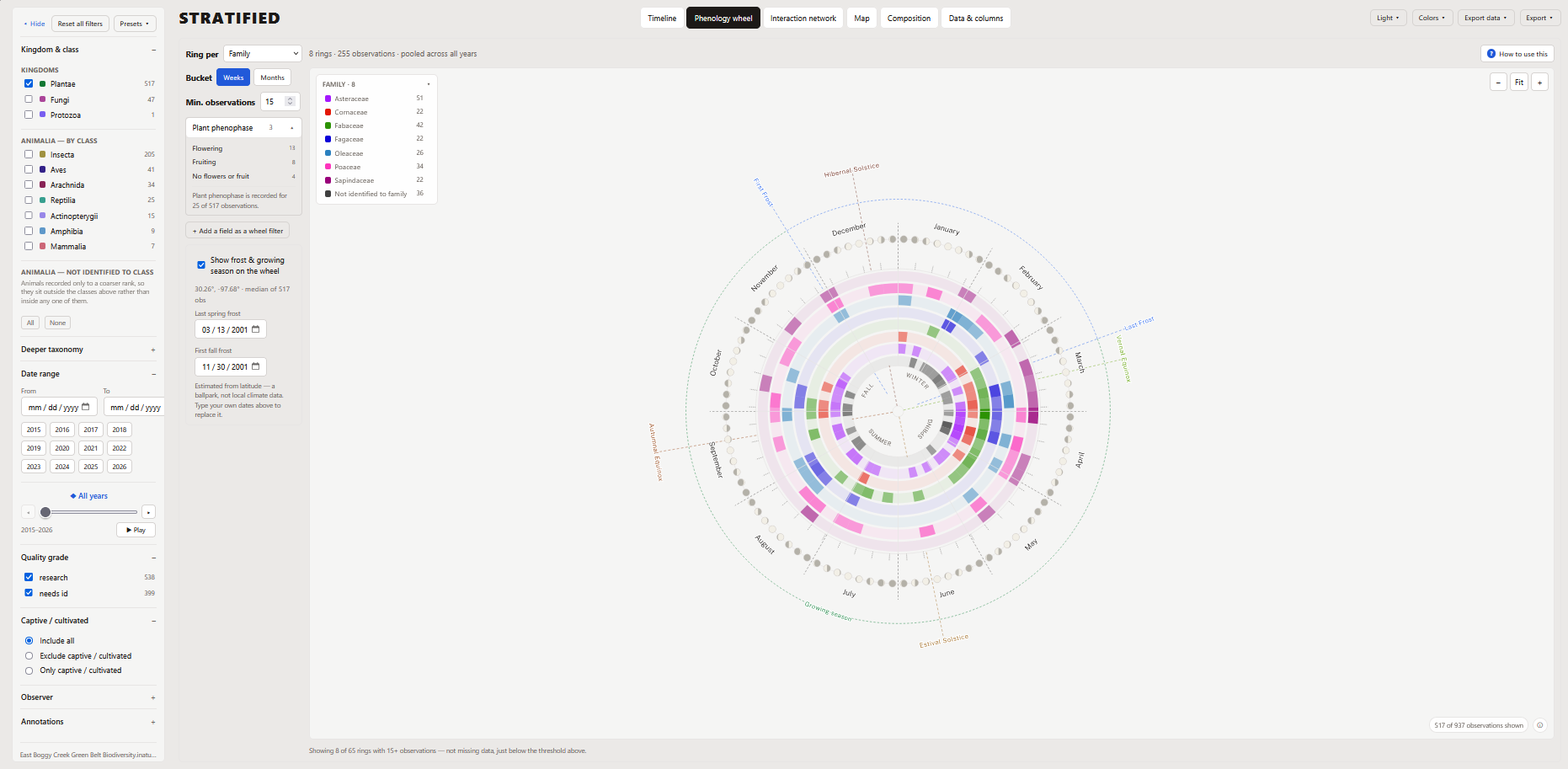1568x769 pixels.
Task: Collapse the Family legend with its arrow
Action: [429, 84]
